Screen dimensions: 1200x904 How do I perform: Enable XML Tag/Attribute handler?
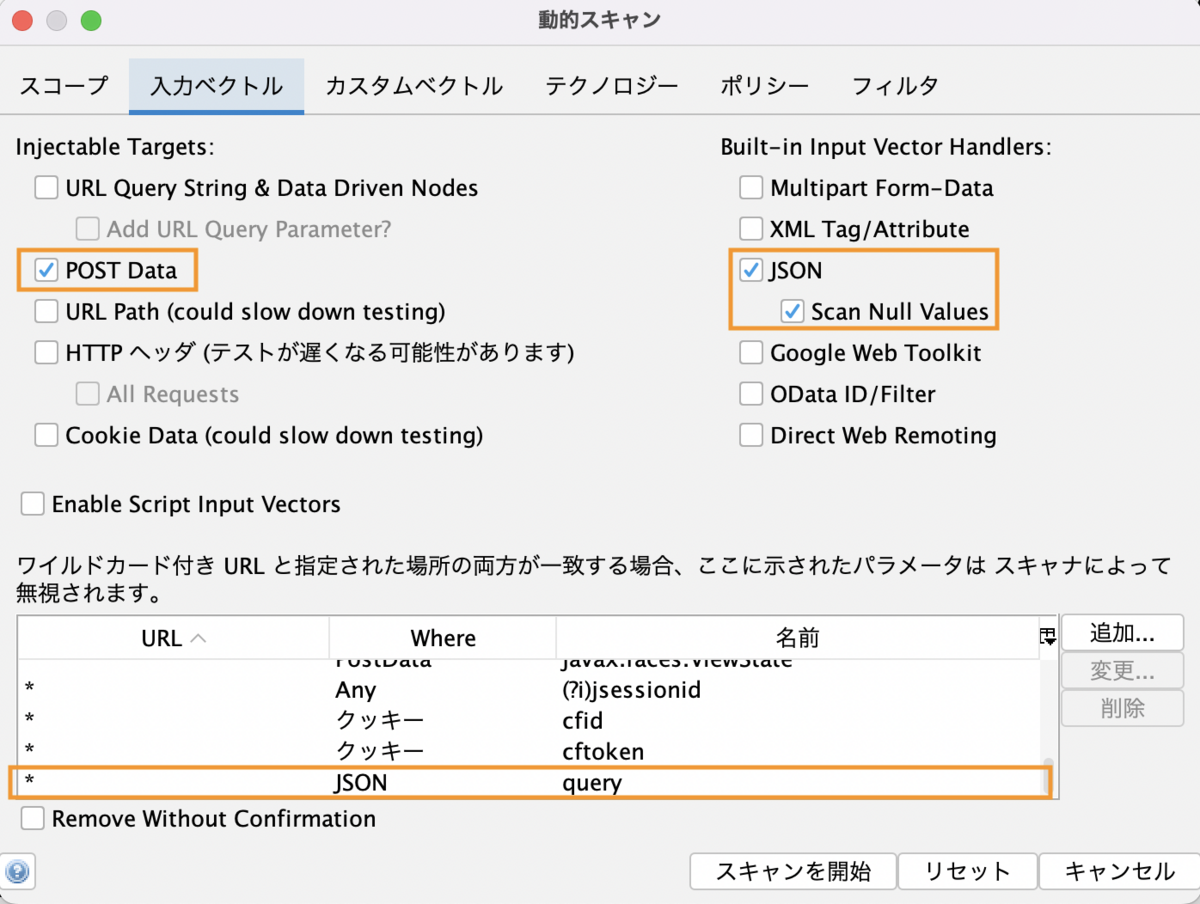(x=751, y=229)
